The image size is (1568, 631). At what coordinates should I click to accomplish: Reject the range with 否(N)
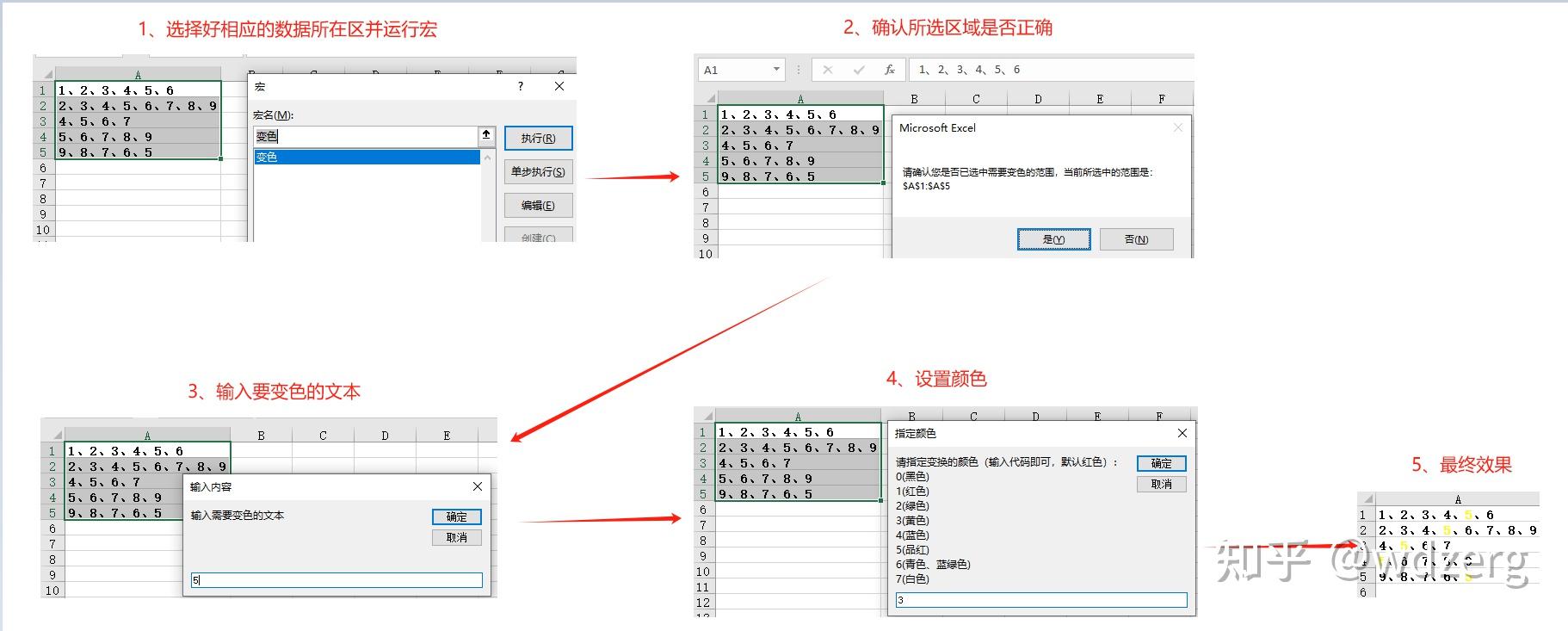(1137, 239)
